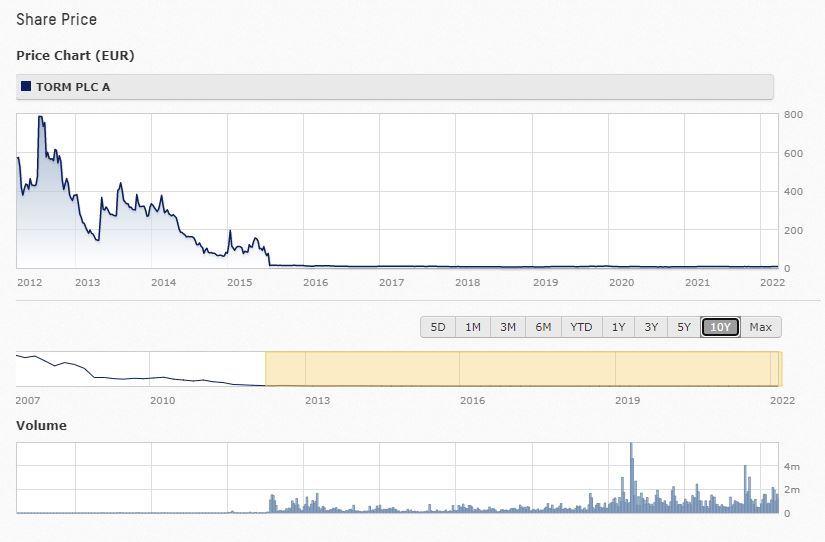Image resolution: width=825 pixels, height=542 pixels.
Task: Switch to the 5Y range
Action: (684, 327)
